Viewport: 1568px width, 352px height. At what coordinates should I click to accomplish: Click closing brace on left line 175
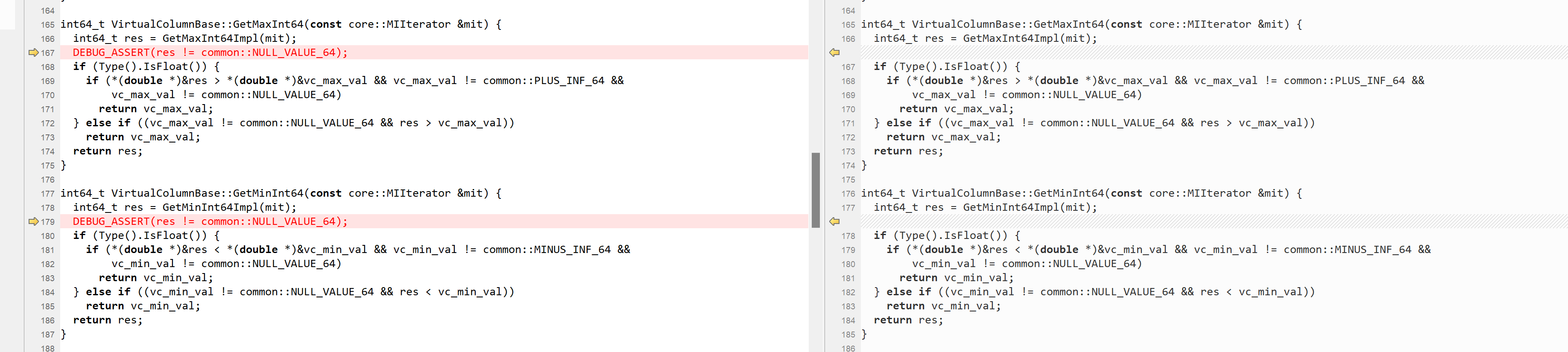pyautogui.click(x=63, y=166)
